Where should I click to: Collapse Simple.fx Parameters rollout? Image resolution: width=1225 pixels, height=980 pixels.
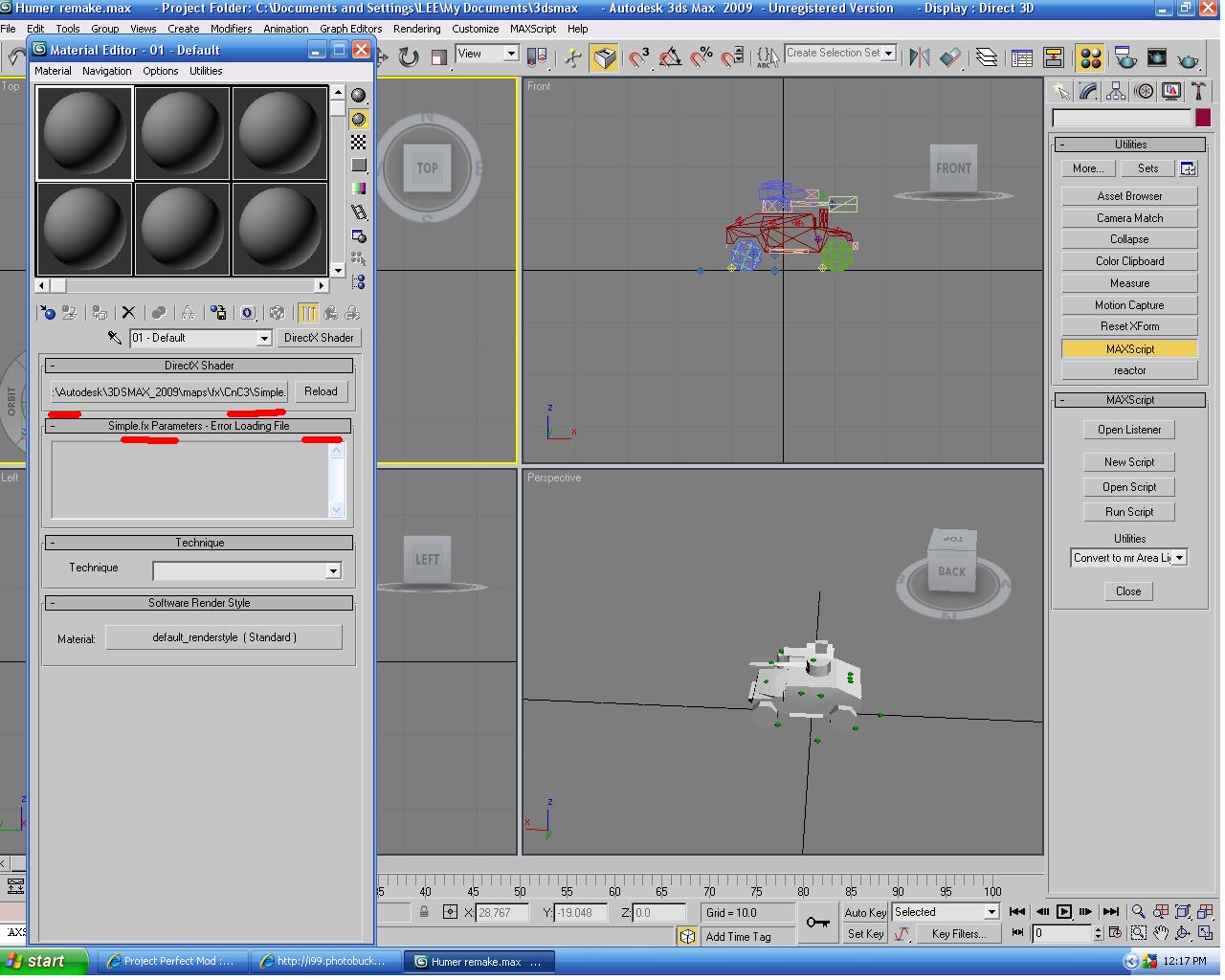(x=199, y=426)
